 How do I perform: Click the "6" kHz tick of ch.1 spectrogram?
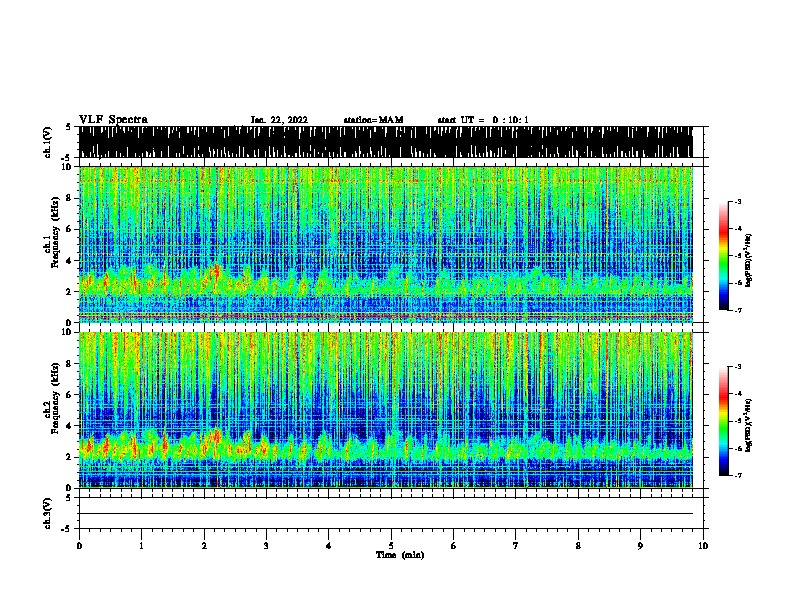pyautogui.click(x=70, y=229)
